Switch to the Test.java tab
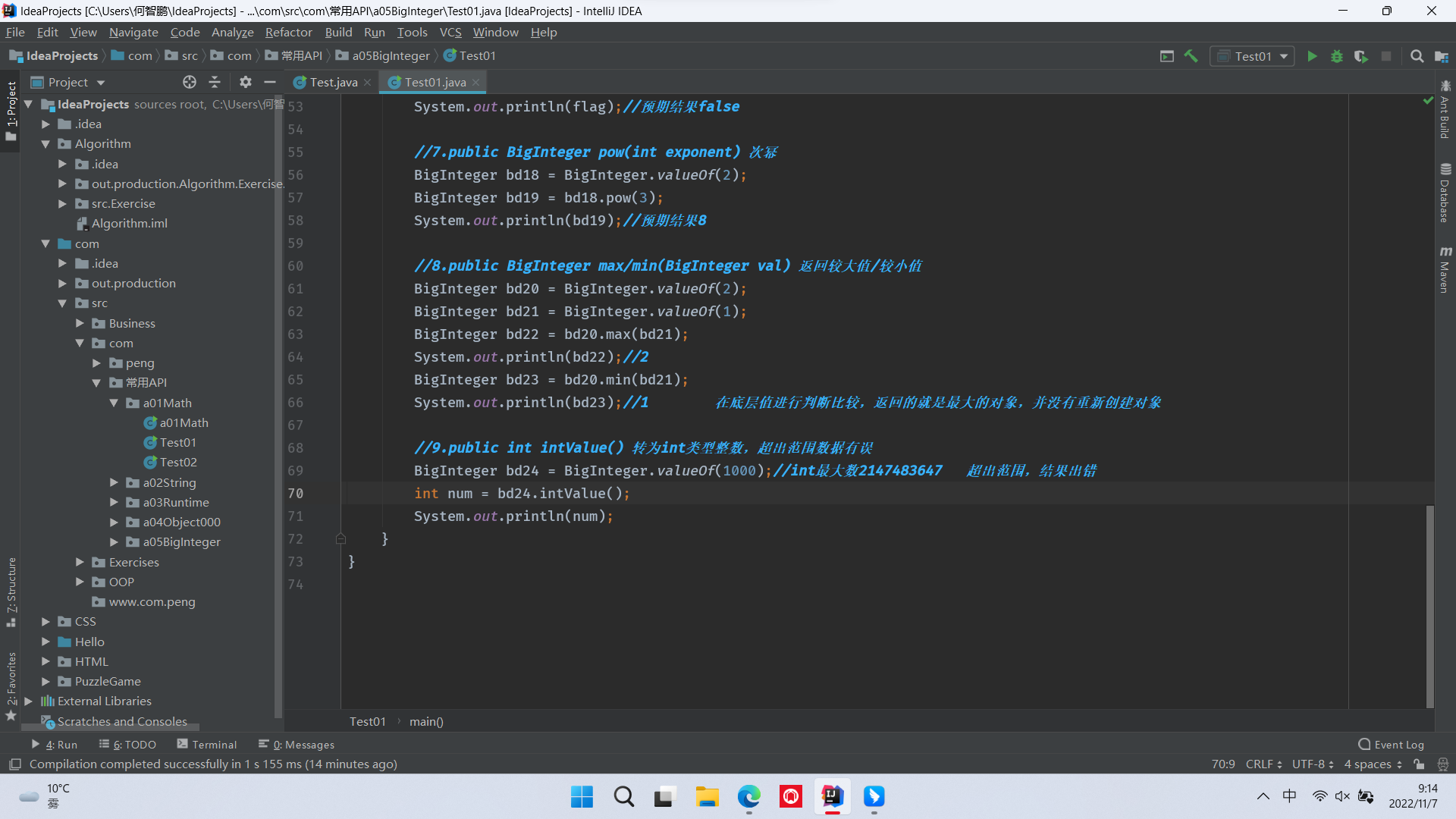Image resolution: width=1456 pixels, height=819 pixels. click(x=333, y=82)
